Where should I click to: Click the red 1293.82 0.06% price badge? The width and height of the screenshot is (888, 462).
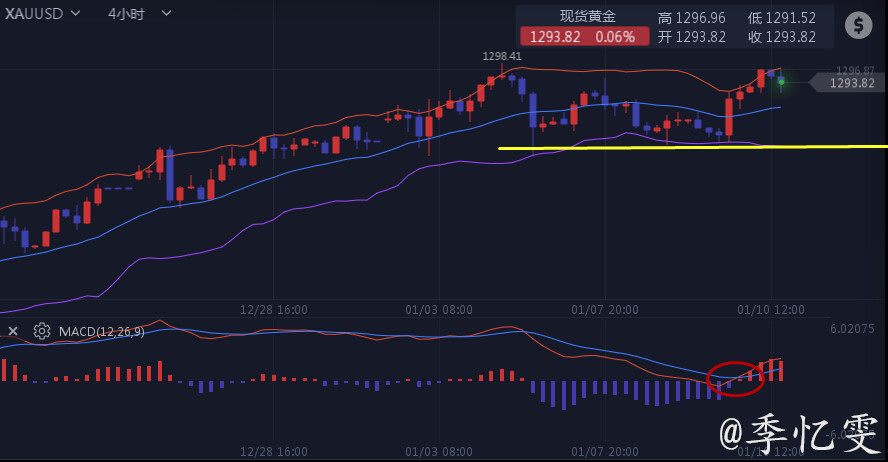(581, 37)
